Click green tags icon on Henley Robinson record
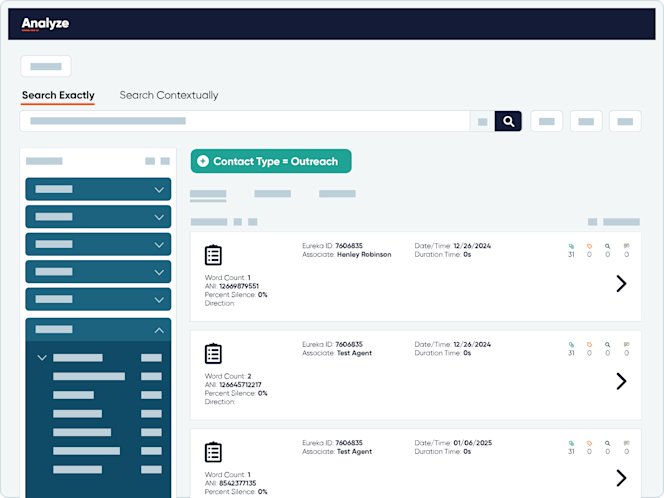664x498 pixels. tap(571, 246)
